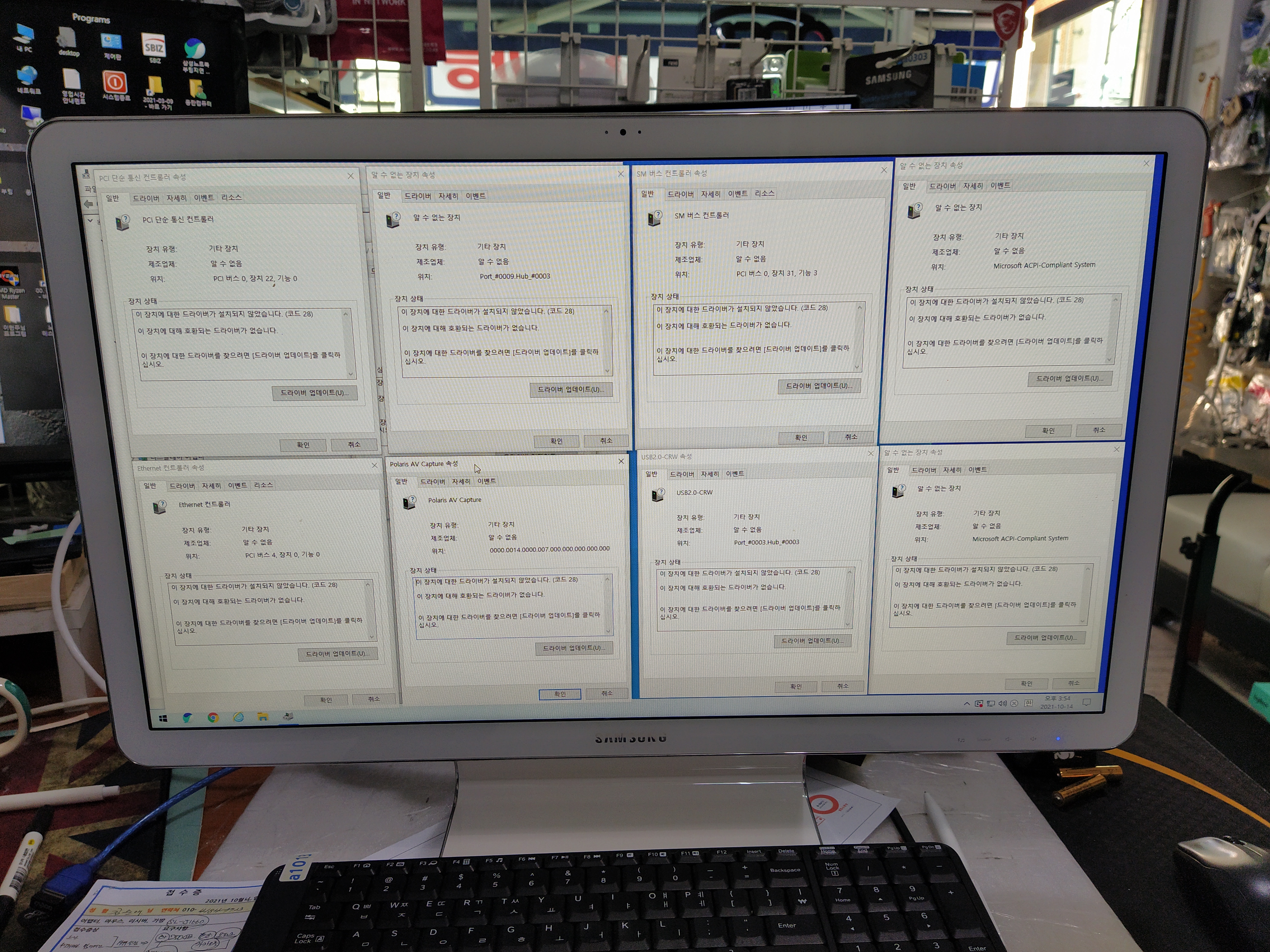Launch Chrome from the taskbar

(x=213, y=718)
